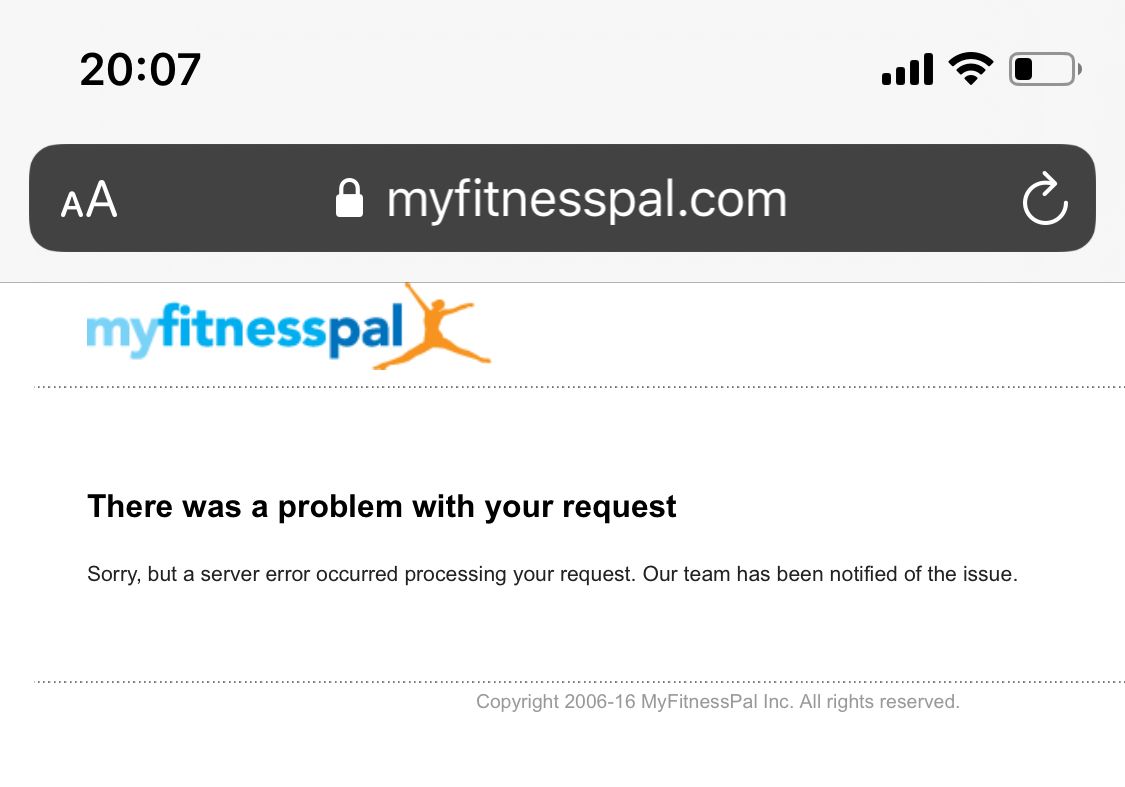The height and width of the screenshot is (787, 1125).
Task: Tap the cellular signal bars icon
Action: click(x=907, y=70)
